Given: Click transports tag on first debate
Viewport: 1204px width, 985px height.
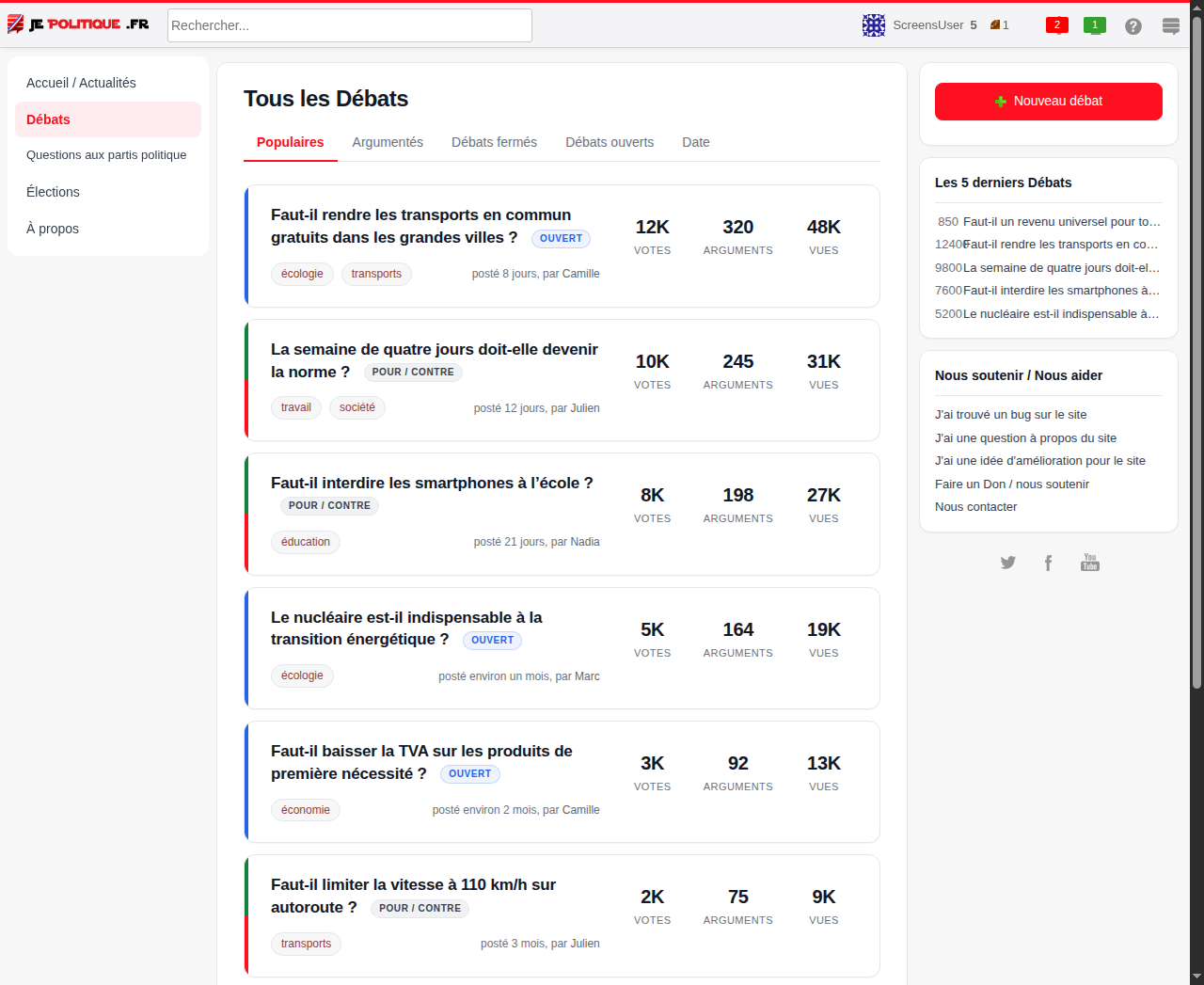Looking at the screenshot, I should pyautogui.click(x=376, y=274).
